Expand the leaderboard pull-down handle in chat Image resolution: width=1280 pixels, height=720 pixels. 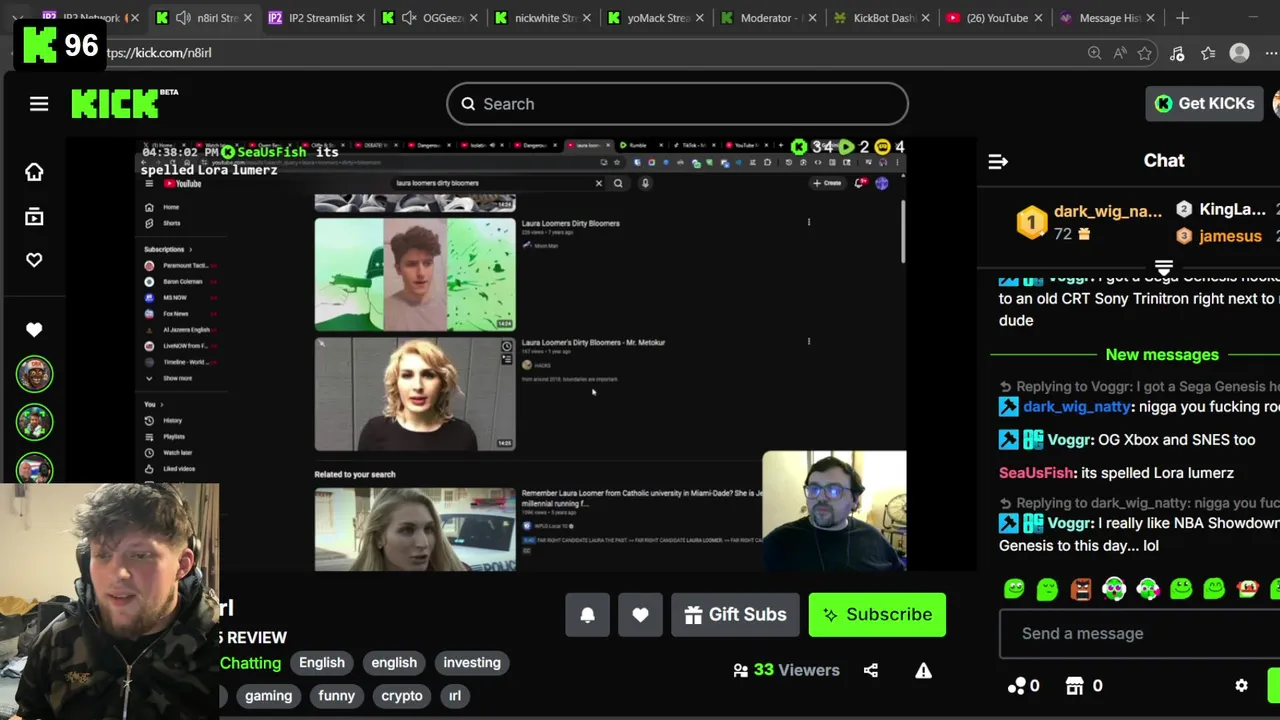[x=1163, y=268]
